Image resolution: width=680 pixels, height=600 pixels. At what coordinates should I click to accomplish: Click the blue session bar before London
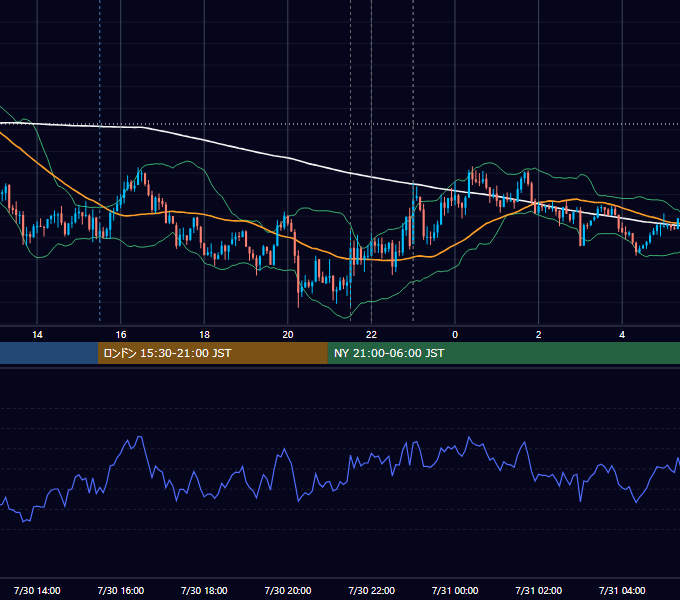pos(49,353)
